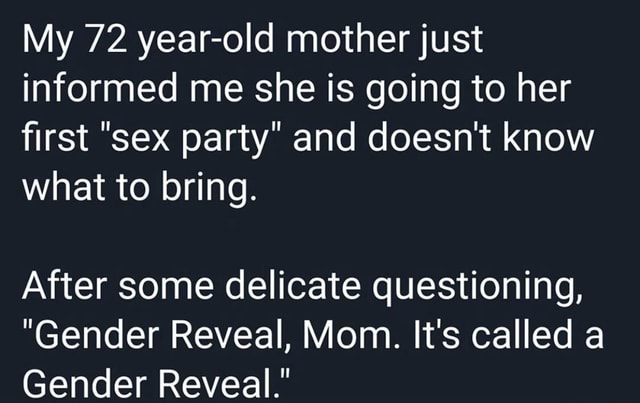The image size is (640, 403).
Task: Click the word "mother" in first line
Action: click(348, 40)
